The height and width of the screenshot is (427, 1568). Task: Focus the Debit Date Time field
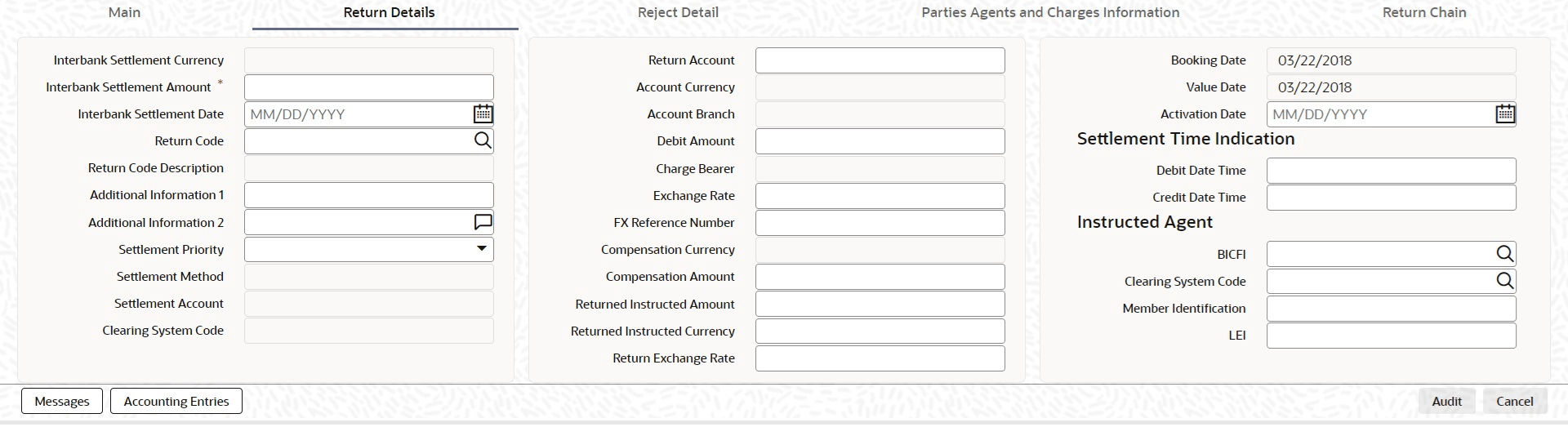click(x=1391, y=171)
